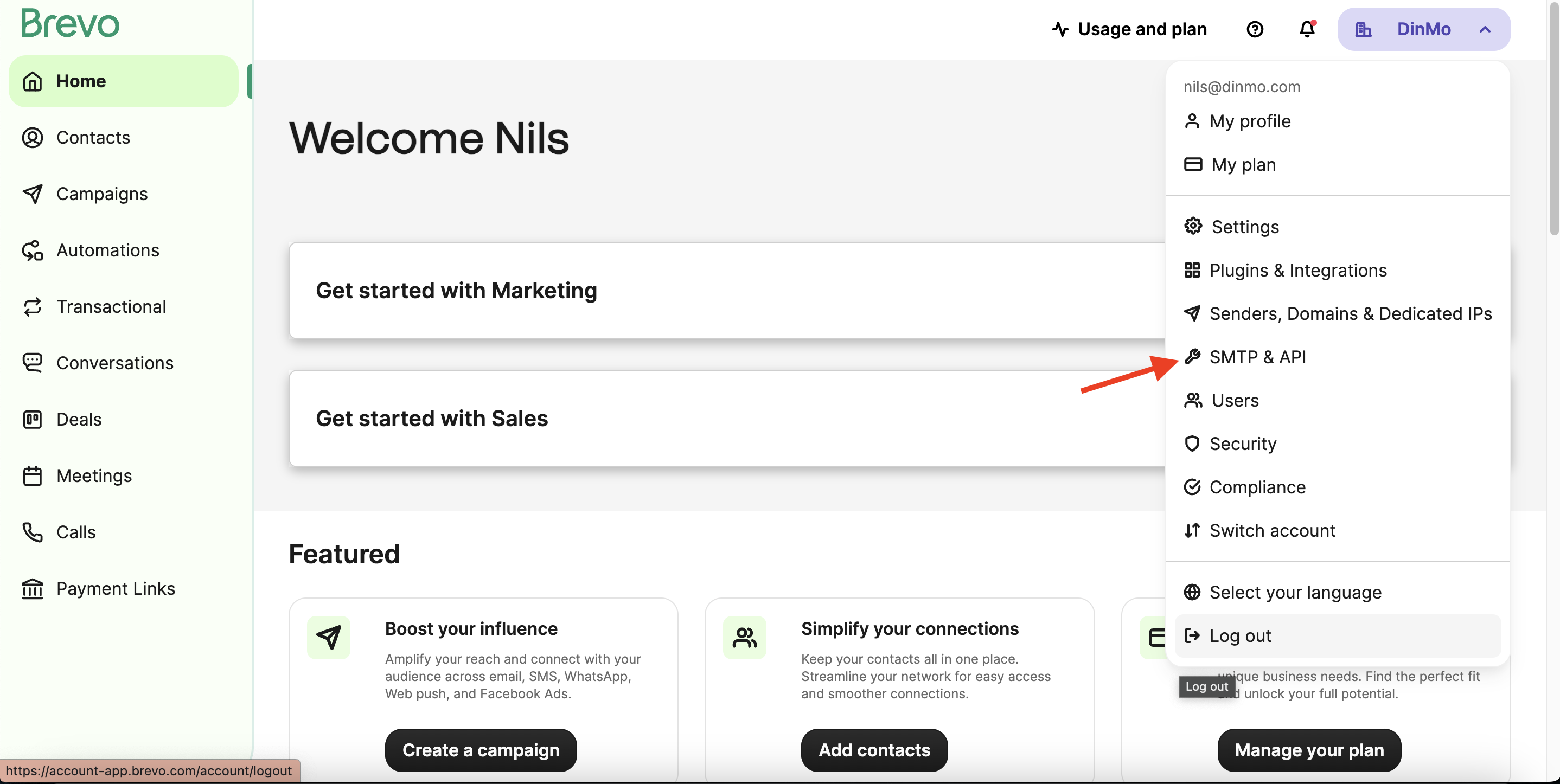The height and width of the screenshot is (784, 1560).
Task: Click the Conversations chat icon
Action: (x=32, y=363)
